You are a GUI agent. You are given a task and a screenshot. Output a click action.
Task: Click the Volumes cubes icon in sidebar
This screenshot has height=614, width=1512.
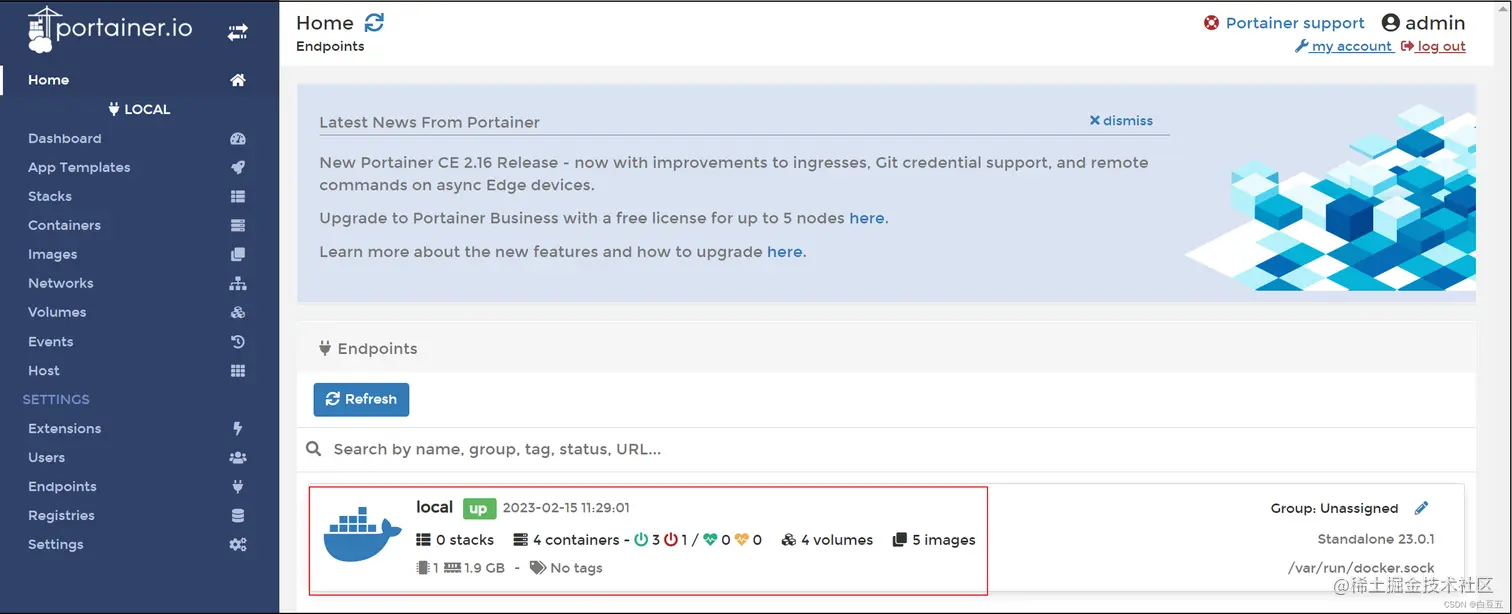(x=238, y=312)
